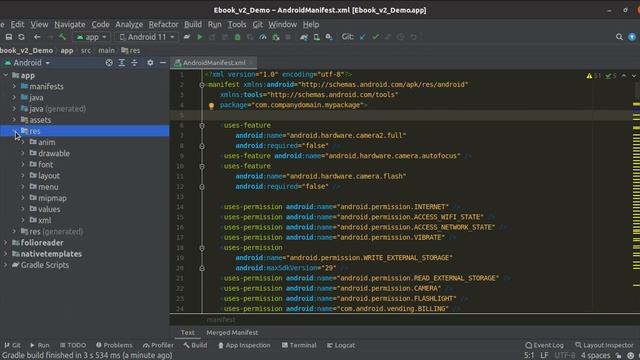Expand the Gradle Scripts node
This screenshot has height=360, width=640.
tap(5, 265)
